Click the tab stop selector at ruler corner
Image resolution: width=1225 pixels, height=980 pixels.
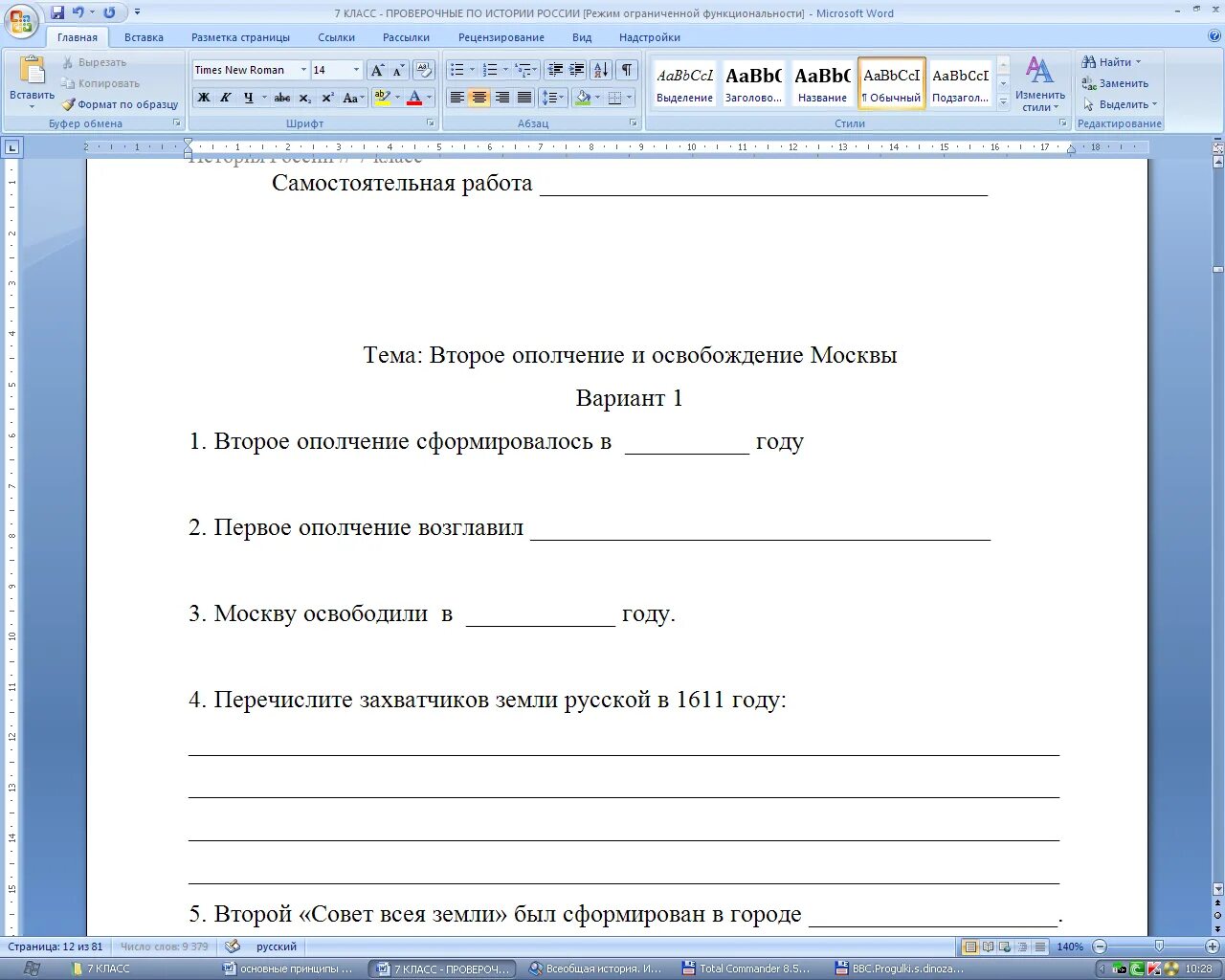coord(11,147)
